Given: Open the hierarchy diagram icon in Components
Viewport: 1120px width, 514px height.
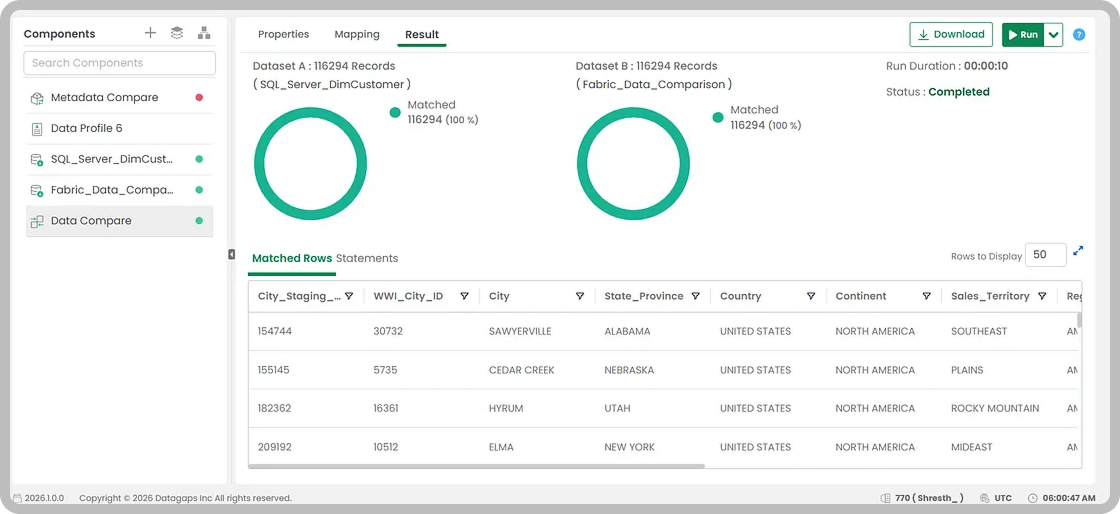Looking at the screenshot, I should [x=204, y=33].
